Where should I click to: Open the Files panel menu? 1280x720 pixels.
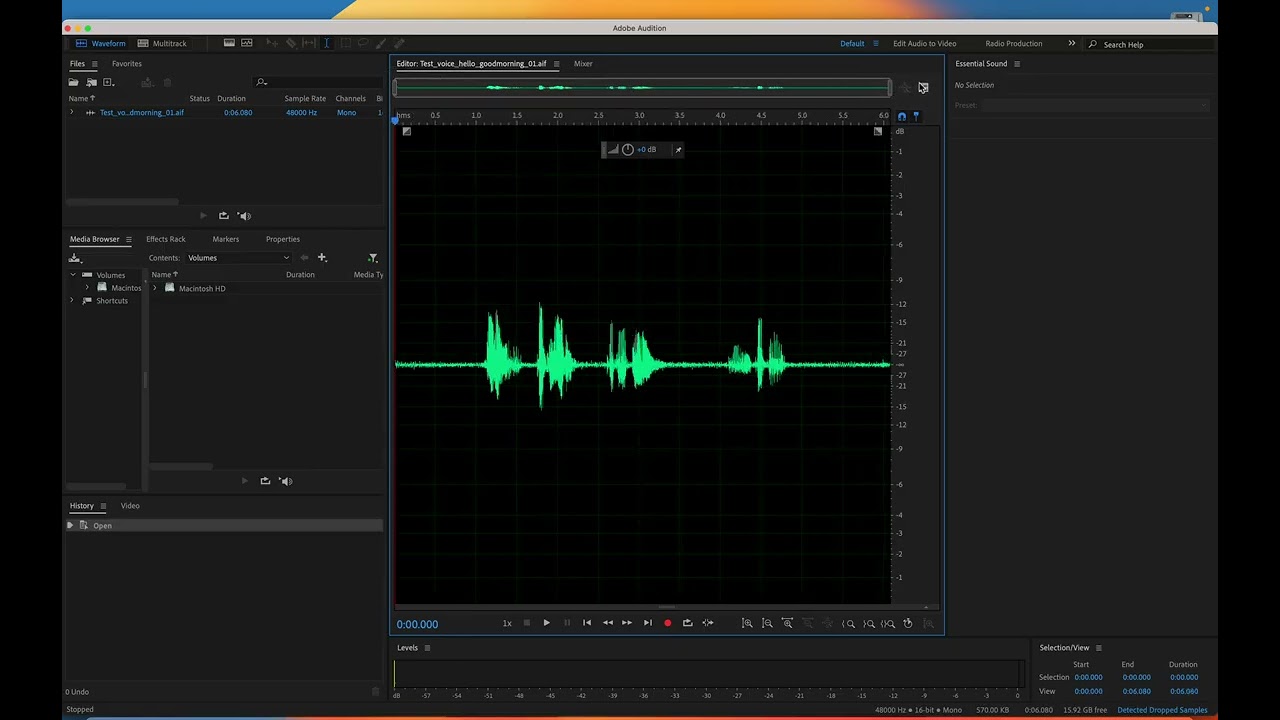pyautogui.click(x=95, y=64)
